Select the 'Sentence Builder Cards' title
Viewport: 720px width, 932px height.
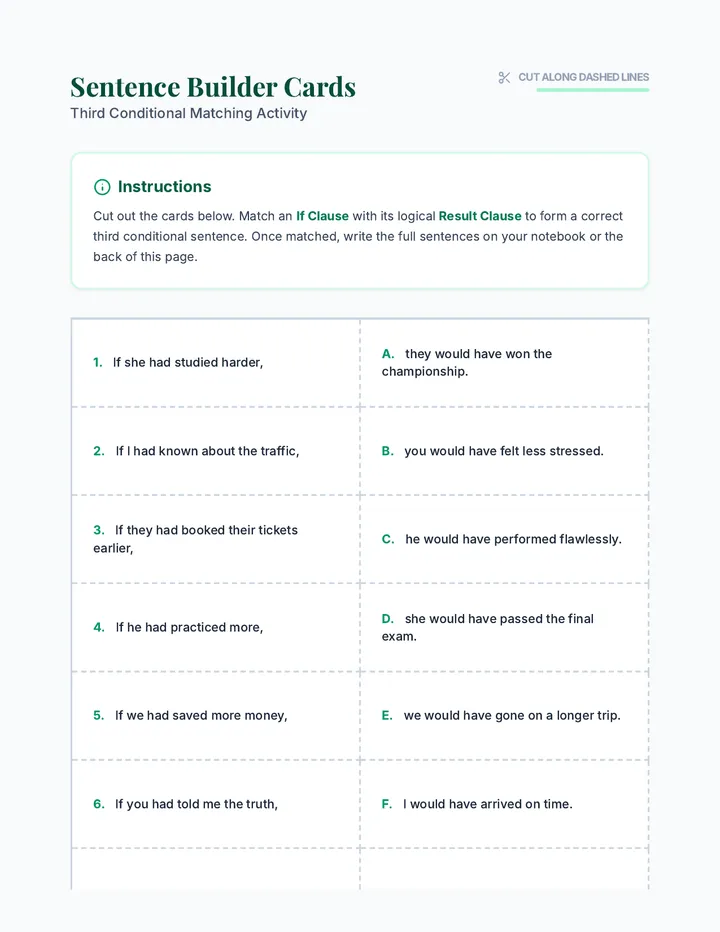point(213,87)
